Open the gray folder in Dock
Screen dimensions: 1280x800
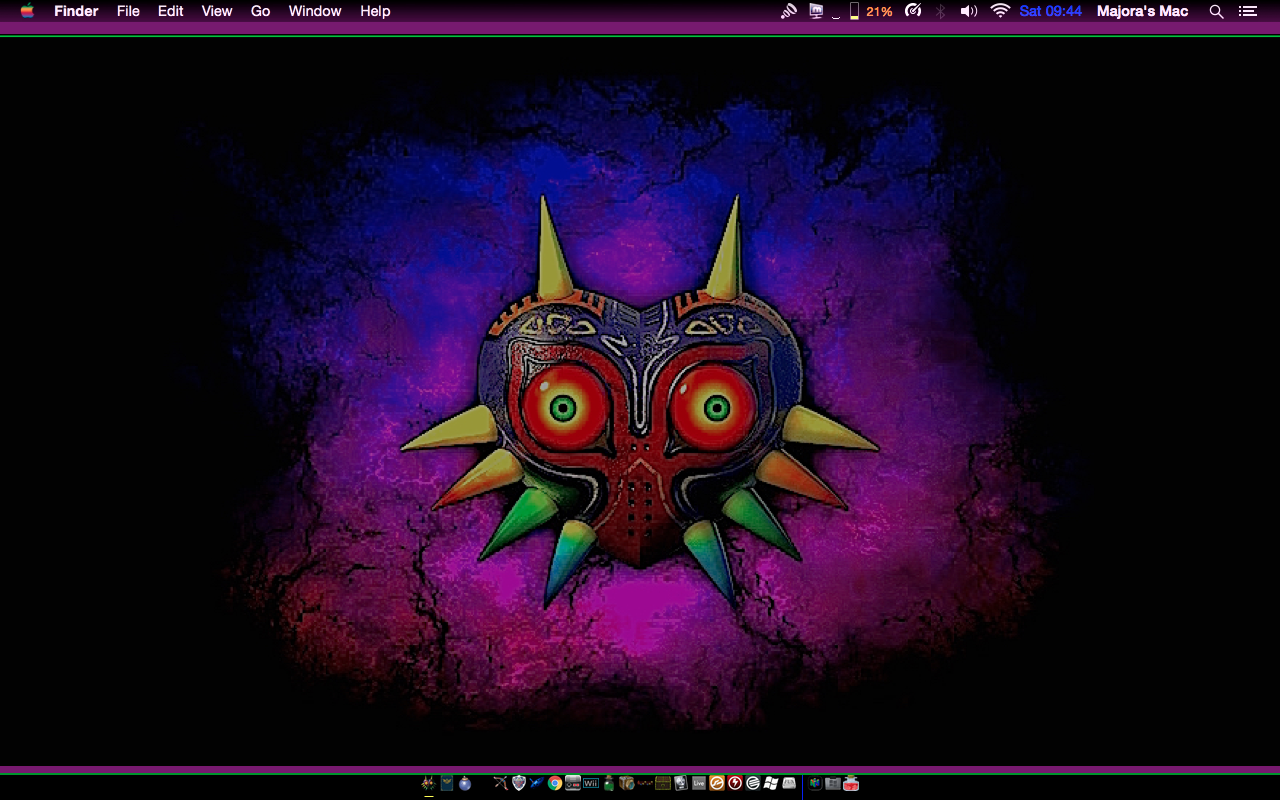(x=833, y=783)
